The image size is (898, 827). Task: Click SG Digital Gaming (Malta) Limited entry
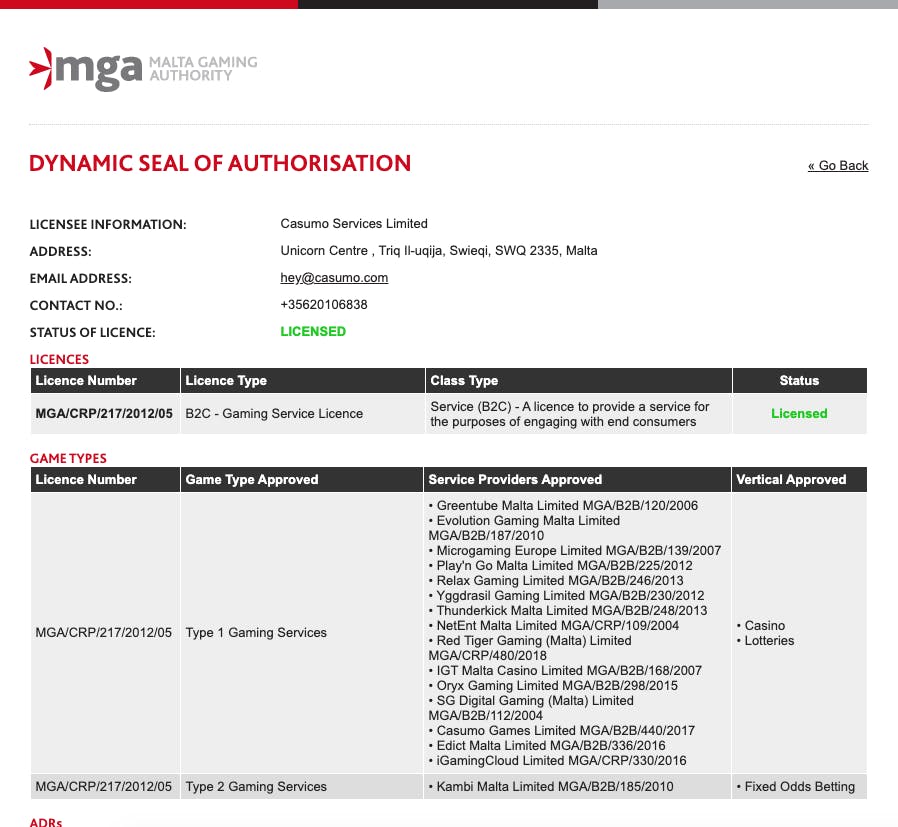click(x=531, y=708)
